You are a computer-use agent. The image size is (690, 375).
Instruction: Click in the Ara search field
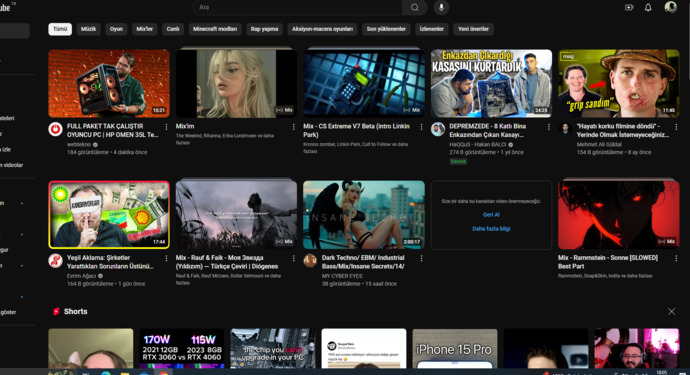[x=297, y=7]
